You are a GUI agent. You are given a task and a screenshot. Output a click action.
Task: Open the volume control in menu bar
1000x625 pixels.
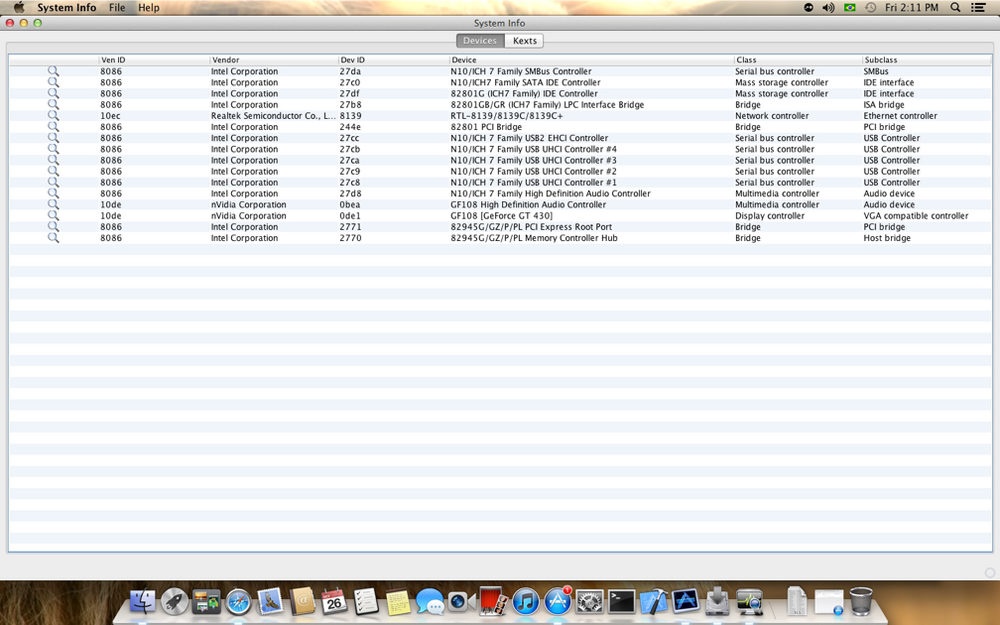[828, 7]
